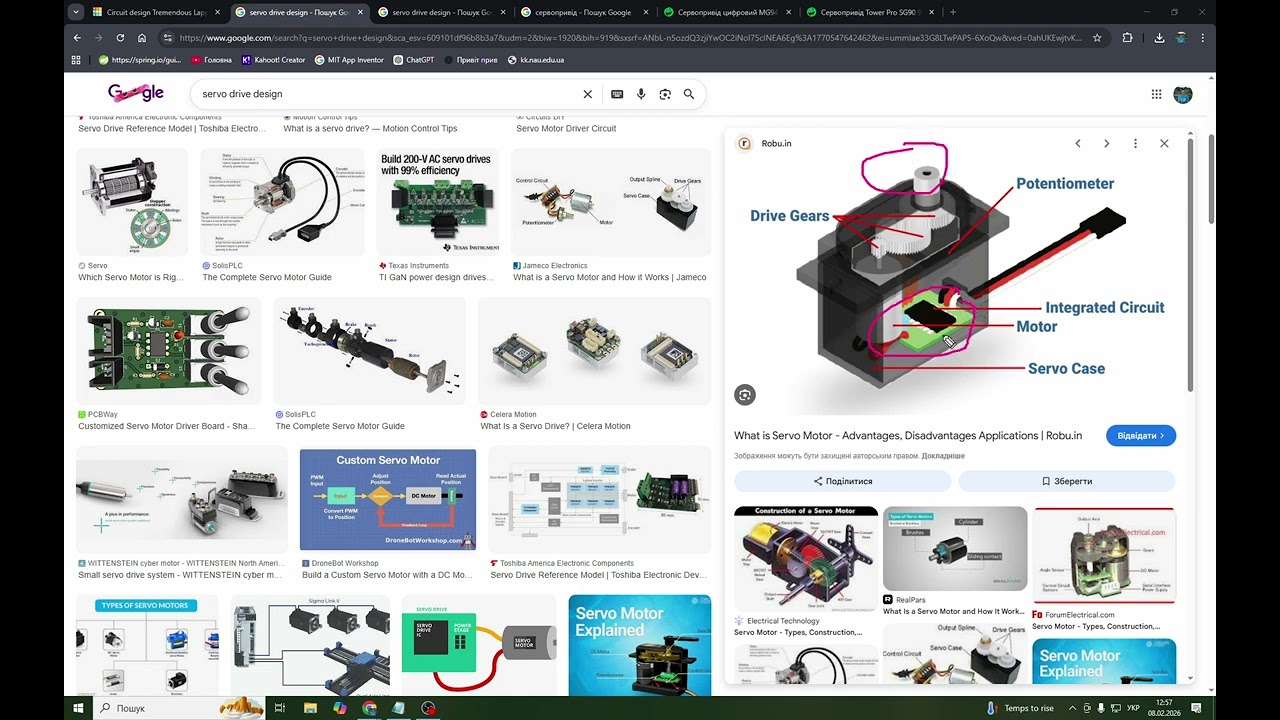Click the Поділитися share button
This screenshot has height=720, width=1280.
[x=842, y=481]
